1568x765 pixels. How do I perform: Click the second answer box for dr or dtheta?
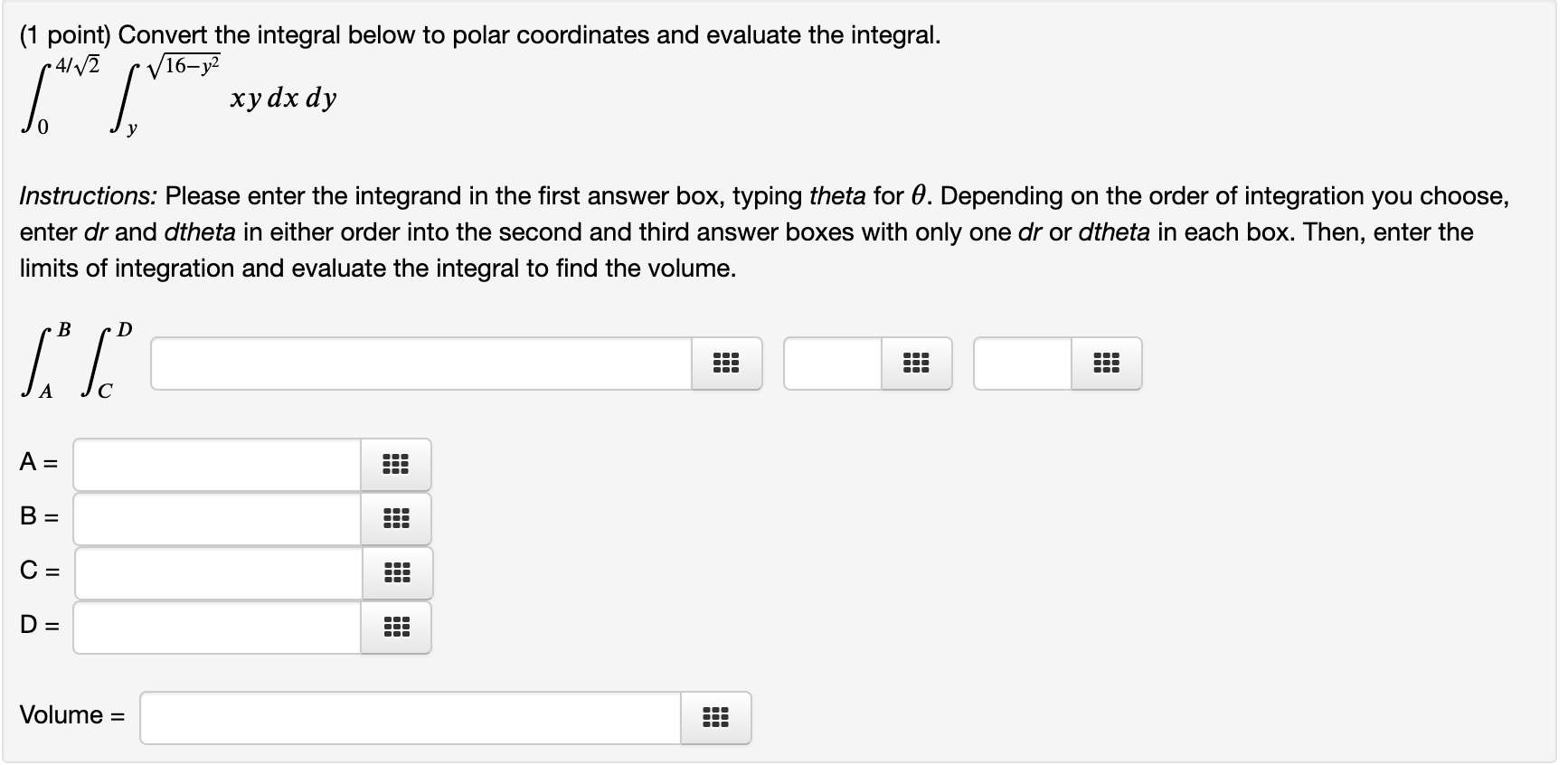pyautogui.click(x=832, y=364)
